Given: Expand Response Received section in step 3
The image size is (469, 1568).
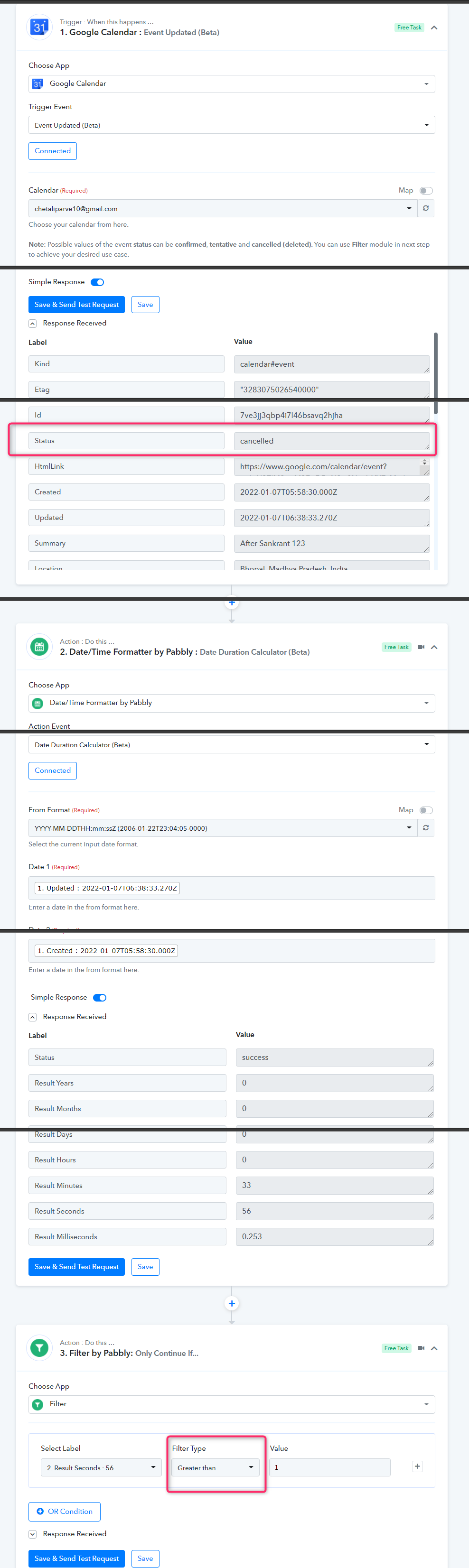Looking at the screenshot, I should tap(32, 1534).
